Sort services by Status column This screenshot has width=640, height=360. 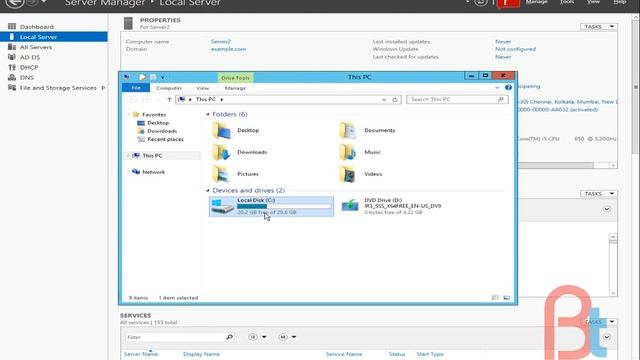click(x=397, y=354)
